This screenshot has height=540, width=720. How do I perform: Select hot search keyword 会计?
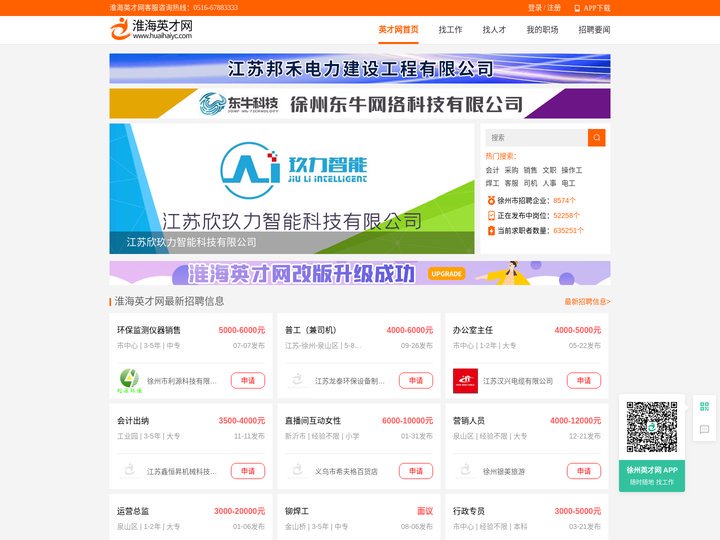click(492, 170)
